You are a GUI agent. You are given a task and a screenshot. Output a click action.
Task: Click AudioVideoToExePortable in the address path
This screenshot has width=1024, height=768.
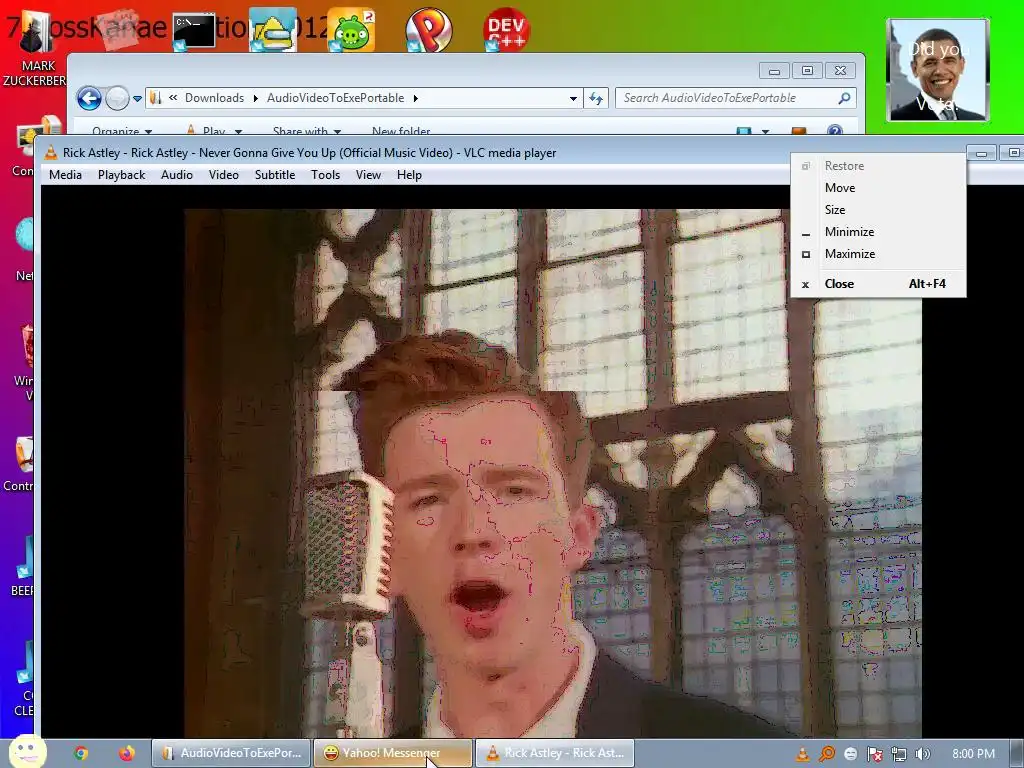[336, 98]
